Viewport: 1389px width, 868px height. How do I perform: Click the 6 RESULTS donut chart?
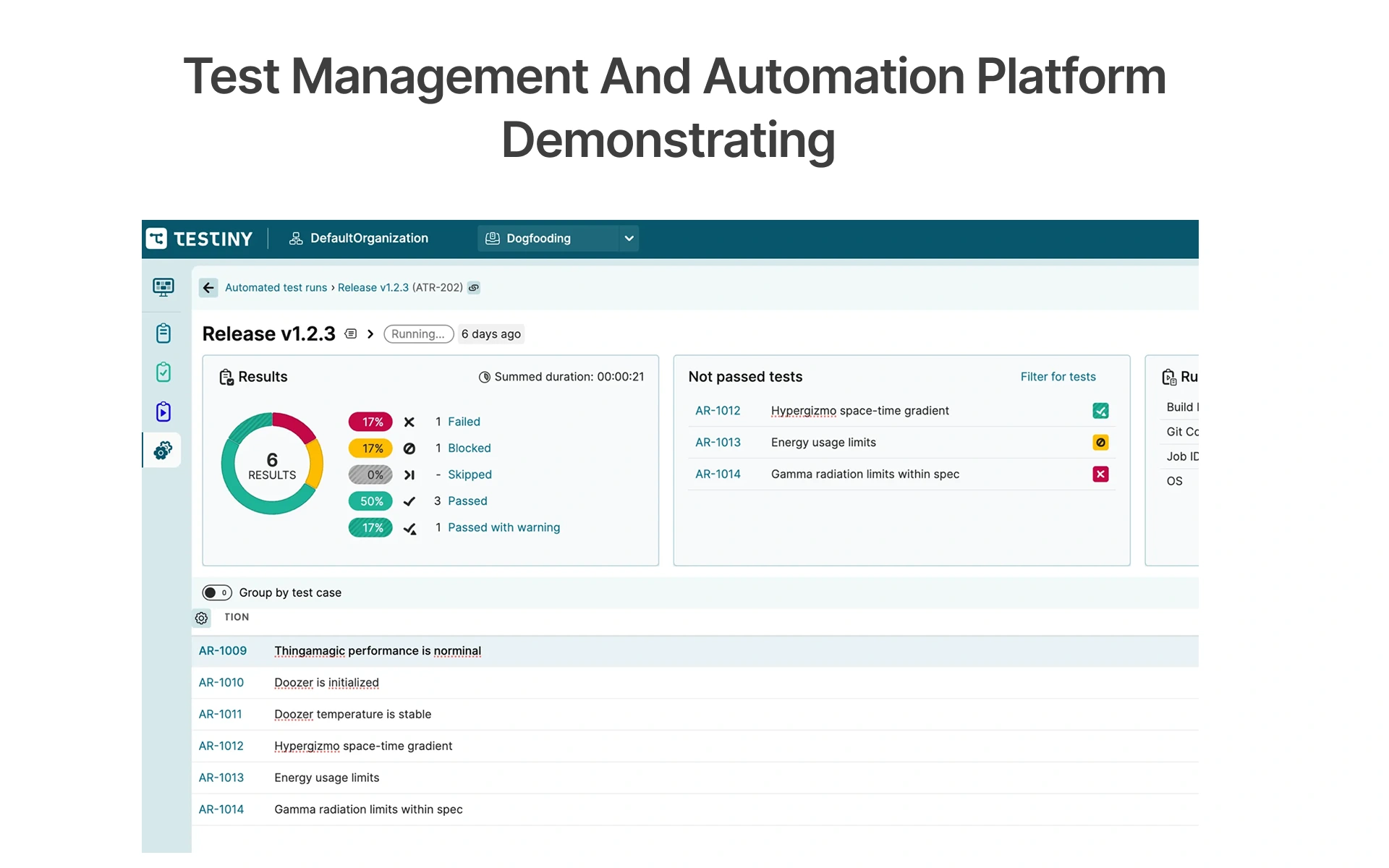pyautogui.click(x=272, y=464)
